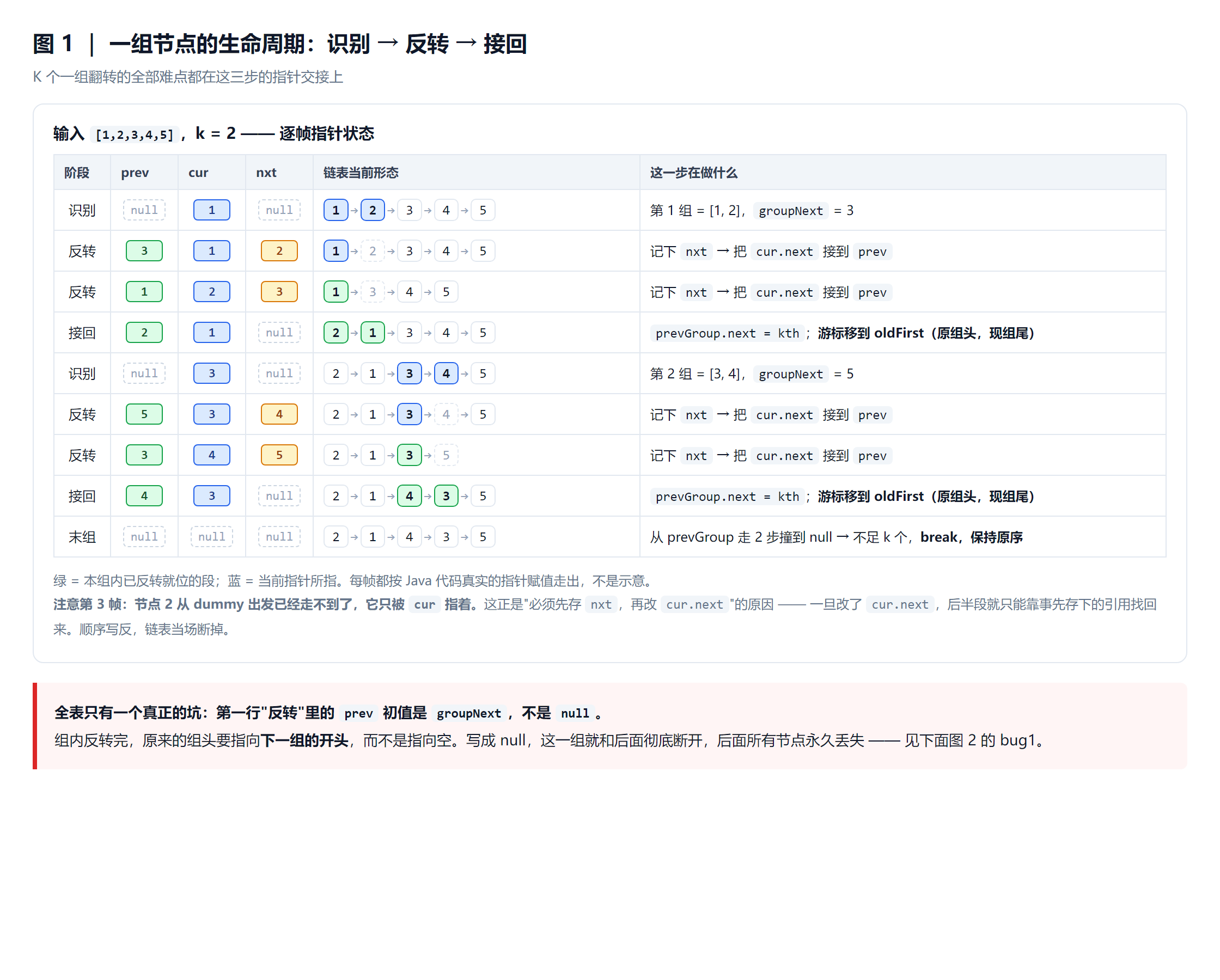Viewport: 1220px width, 980px height.
Task: Click the text '见下面图 2 的 bug1'
Action: coord(969,740)
